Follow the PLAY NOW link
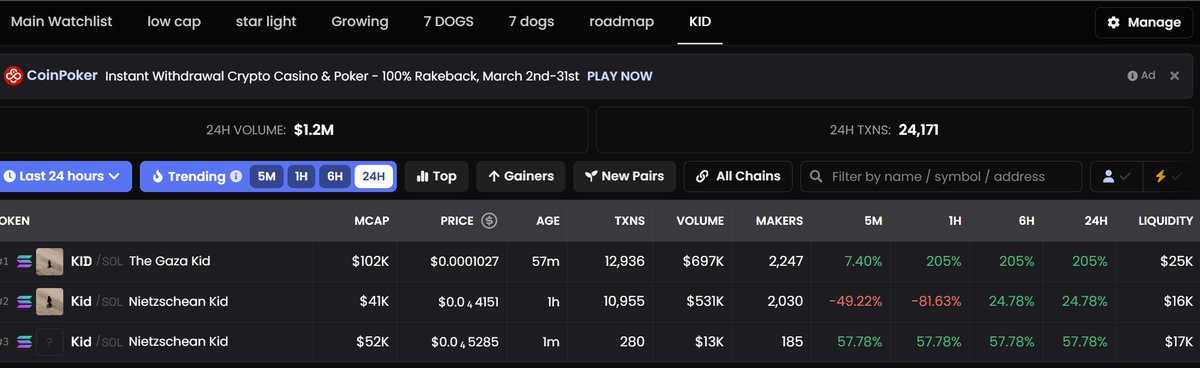Screen dimensions: 1200x368 click(x=620, y=76)
